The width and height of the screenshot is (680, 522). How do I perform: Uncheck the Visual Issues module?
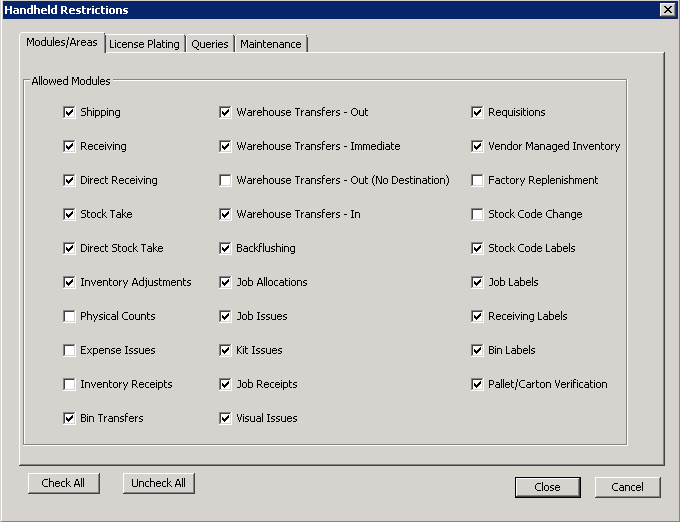(225, 418)
